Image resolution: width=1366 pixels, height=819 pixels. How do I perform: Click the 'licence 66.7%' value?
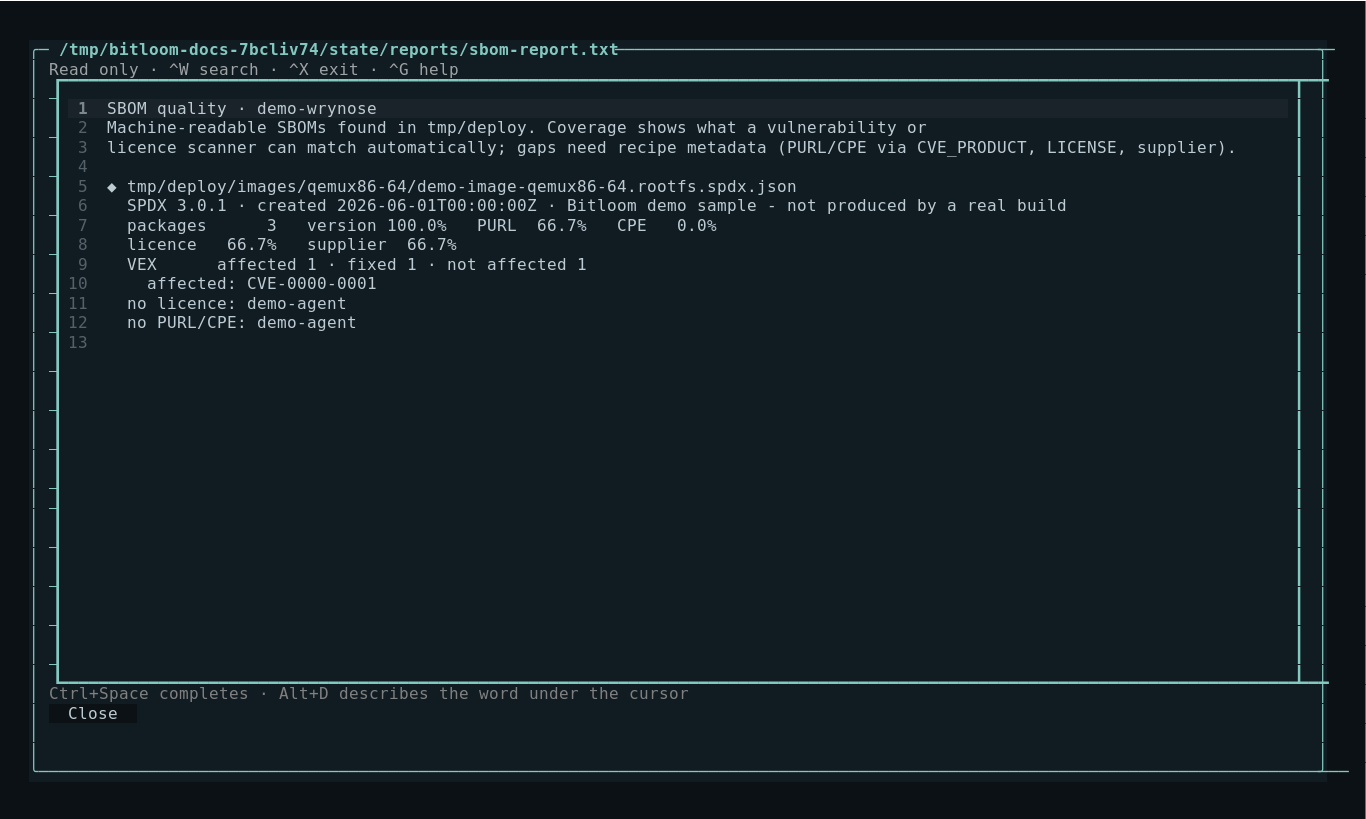click(x=202, y=244)
